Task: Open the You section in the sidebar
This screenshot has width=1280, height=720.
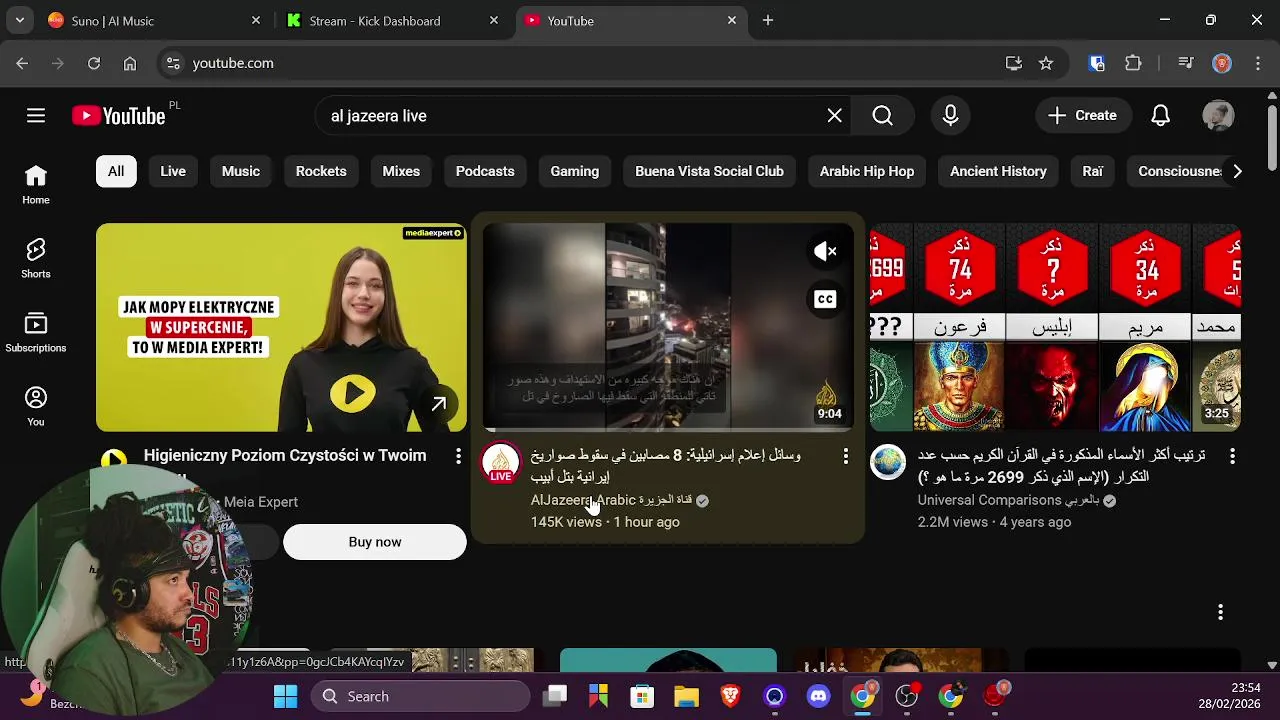Action: [x=36, y=407]
